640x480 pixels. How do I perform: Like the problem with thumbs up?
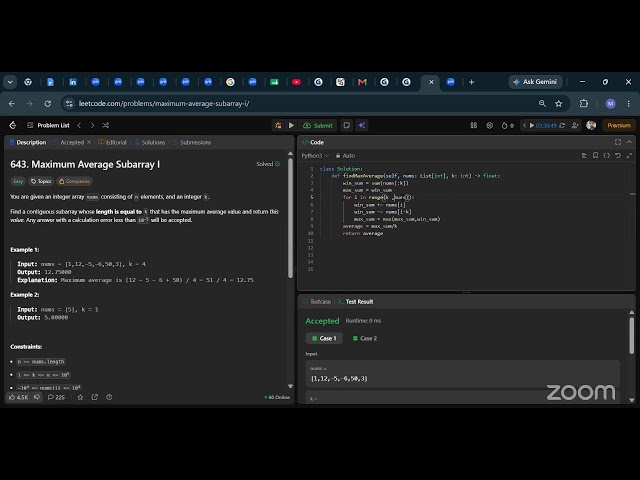point(18,397)
